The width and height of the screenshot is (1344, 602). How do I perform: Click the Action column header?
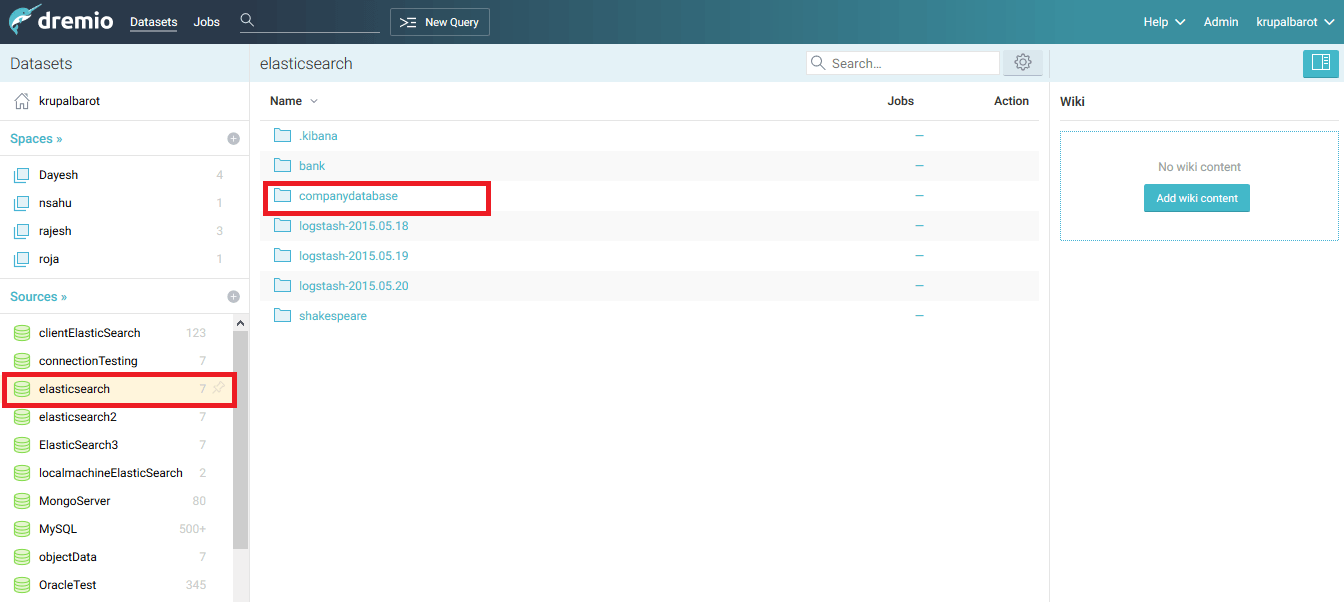(1011, 101)
